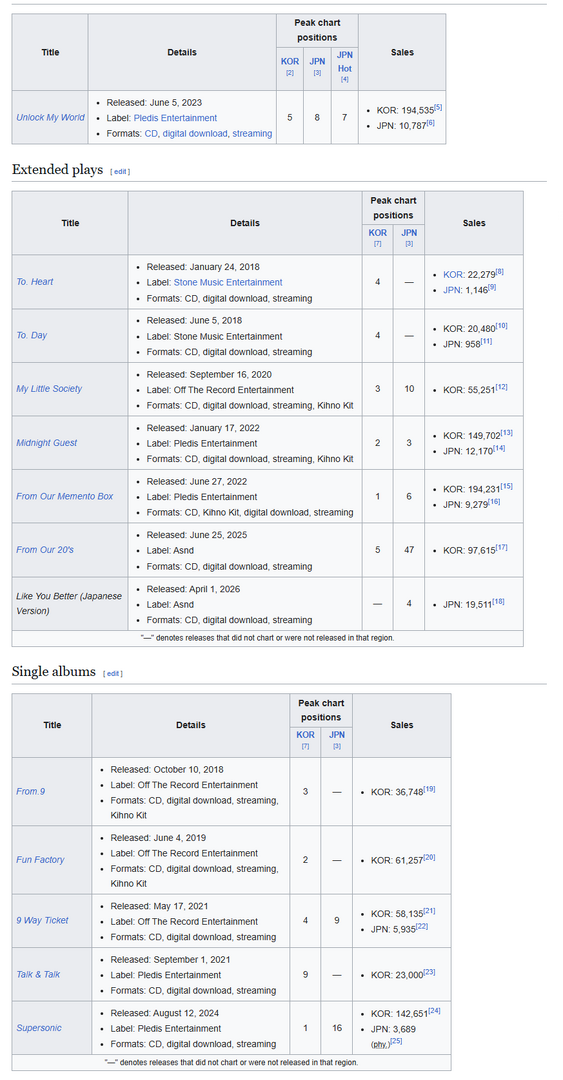Open the From Our Memento Box link
Screen dimensions: 563x1080
(65, 497)
